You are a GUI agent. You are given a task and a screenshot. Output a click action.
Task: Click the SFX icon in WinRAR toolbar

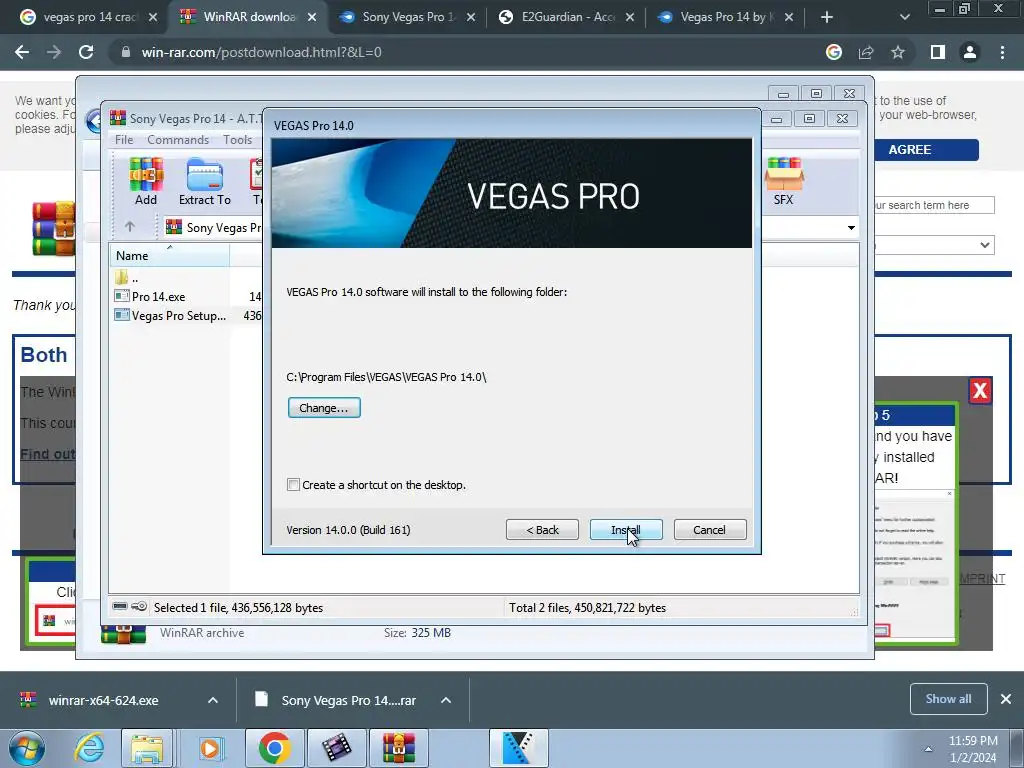pos(784,182)
